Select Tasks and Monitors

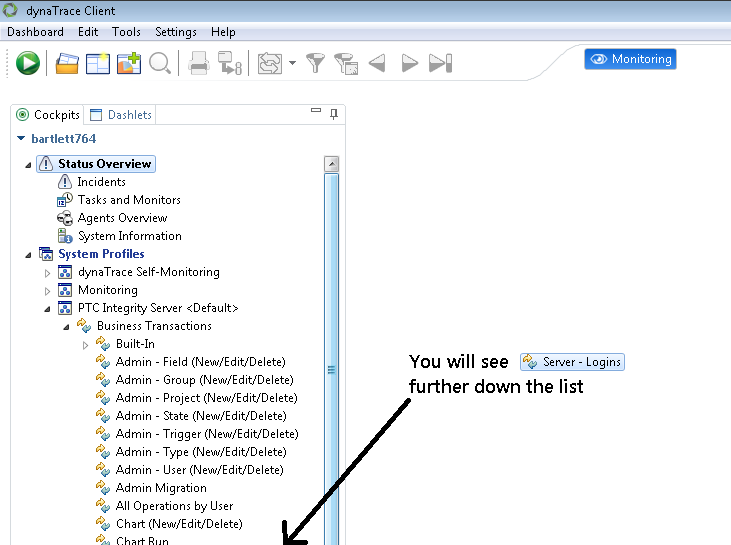[129, 200]
